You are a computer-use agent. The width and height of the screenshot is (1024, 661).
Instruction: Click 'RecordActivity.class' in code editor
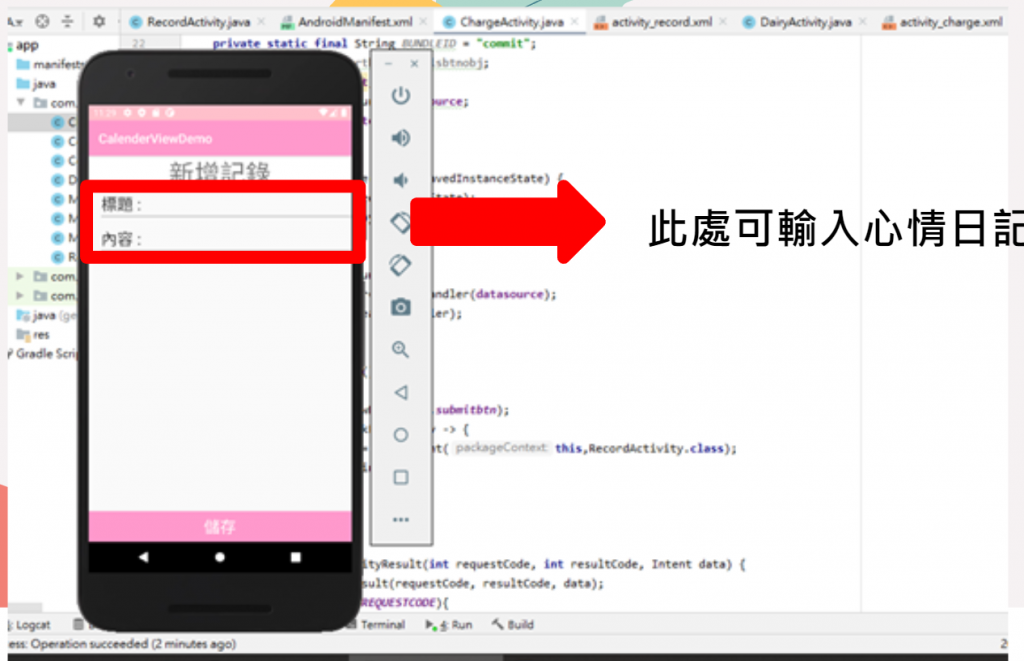pos(656,448)
